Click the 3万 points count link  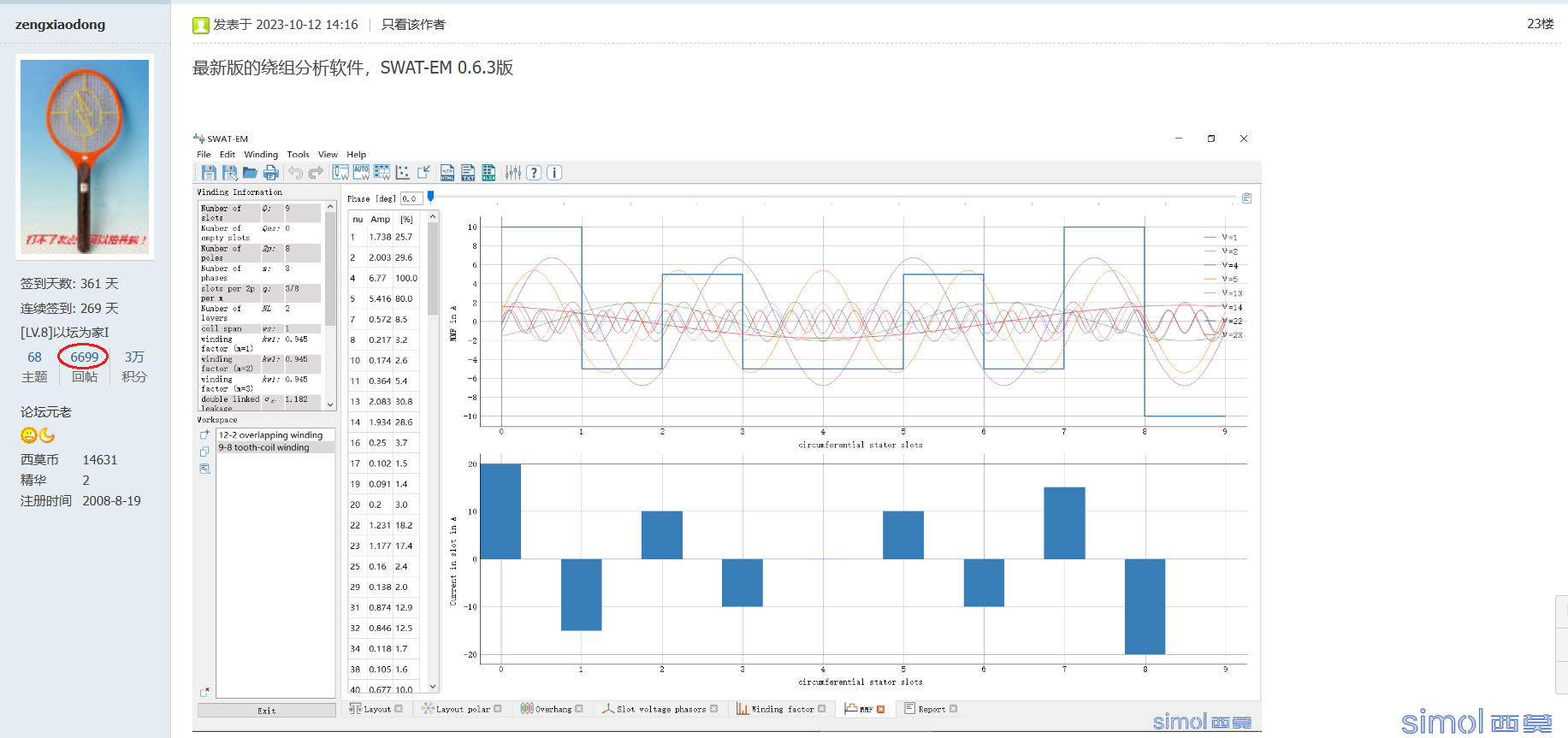(x=134, y=357)
